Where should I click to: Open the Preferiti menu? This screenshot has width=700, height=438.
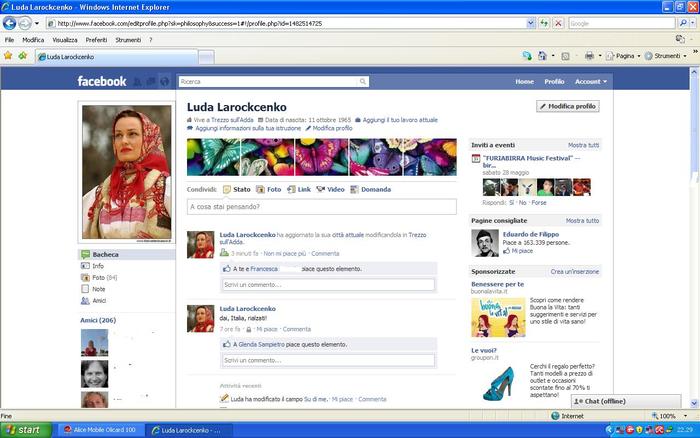tap(96, 40)
